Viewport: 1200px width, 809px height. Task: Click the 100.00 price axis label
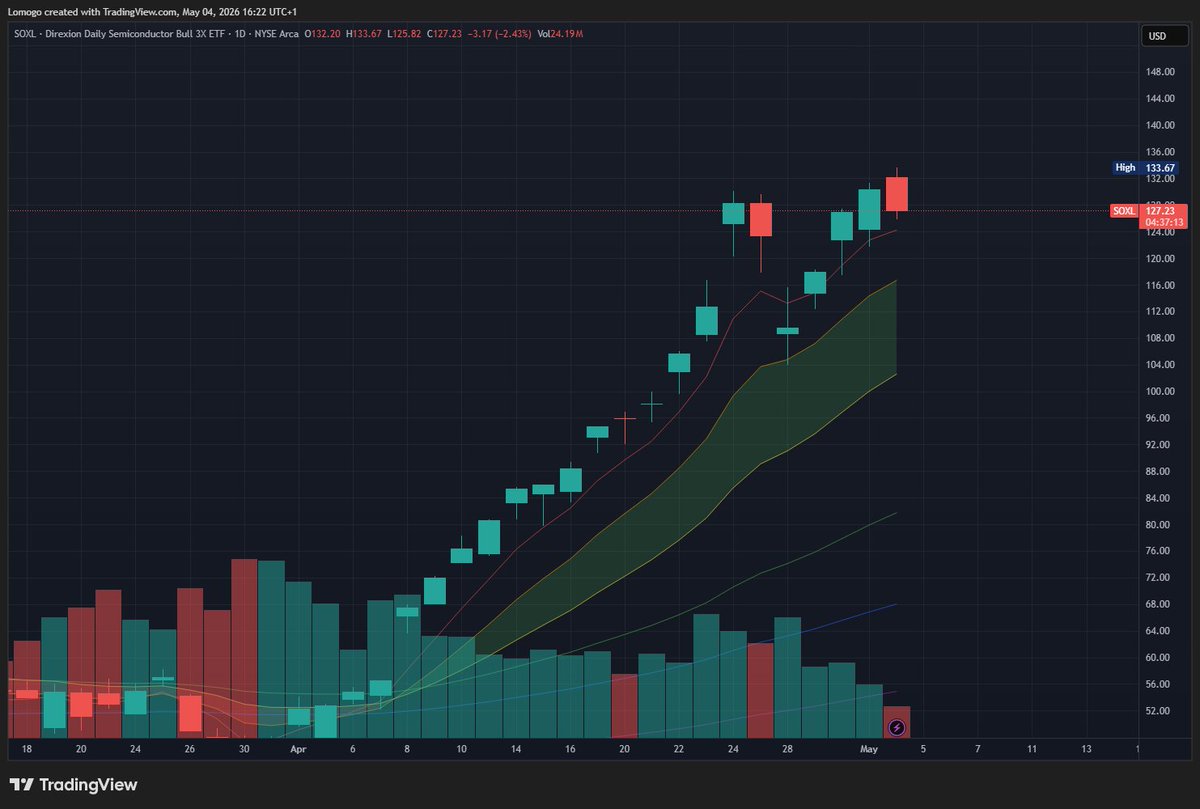[x=1160, y=391]
